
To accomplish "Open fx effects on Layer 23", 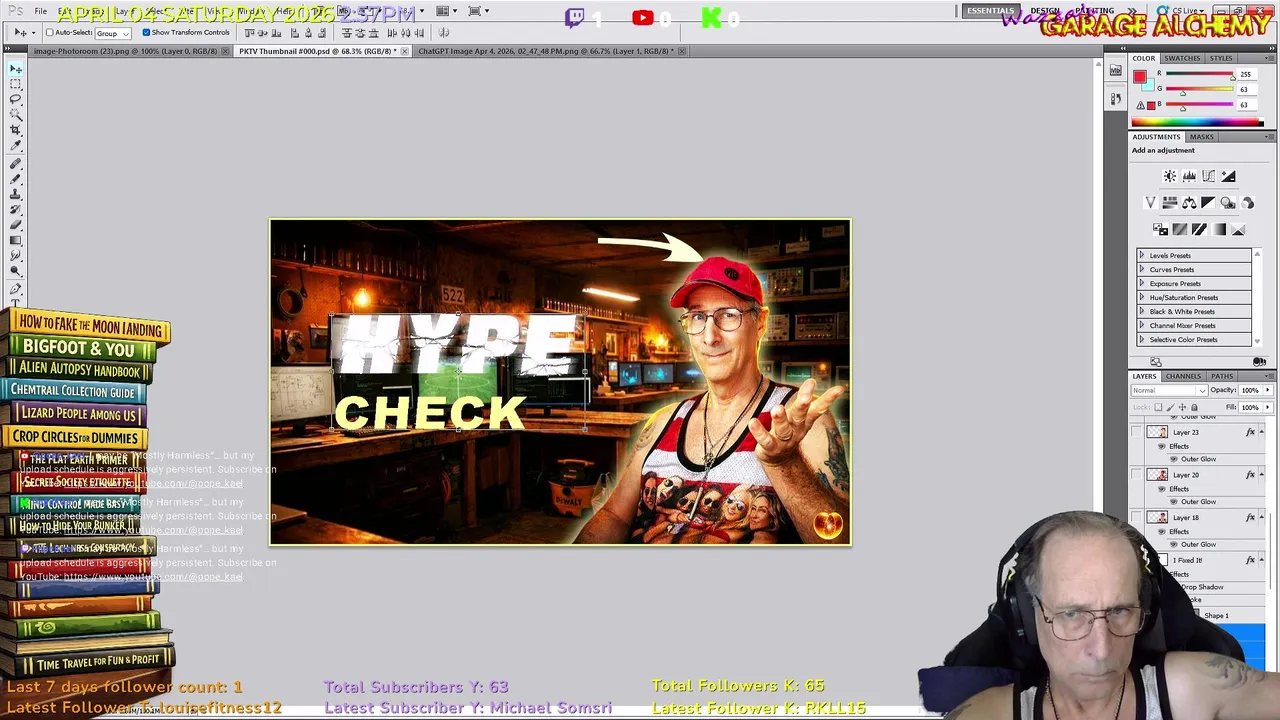I will pyautogui.click(x=1249, y=432).
